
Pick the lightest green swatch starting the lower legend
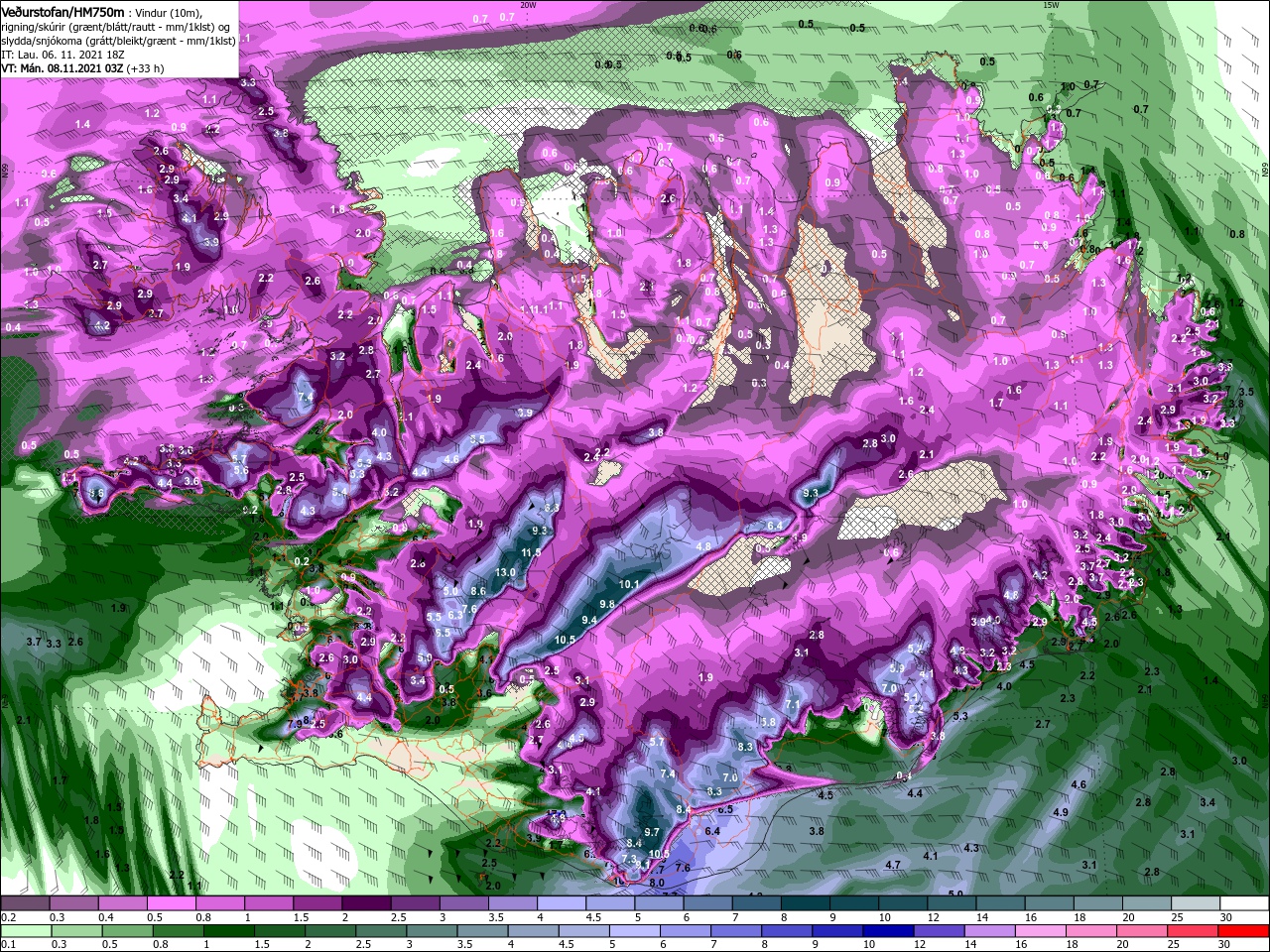28,930
